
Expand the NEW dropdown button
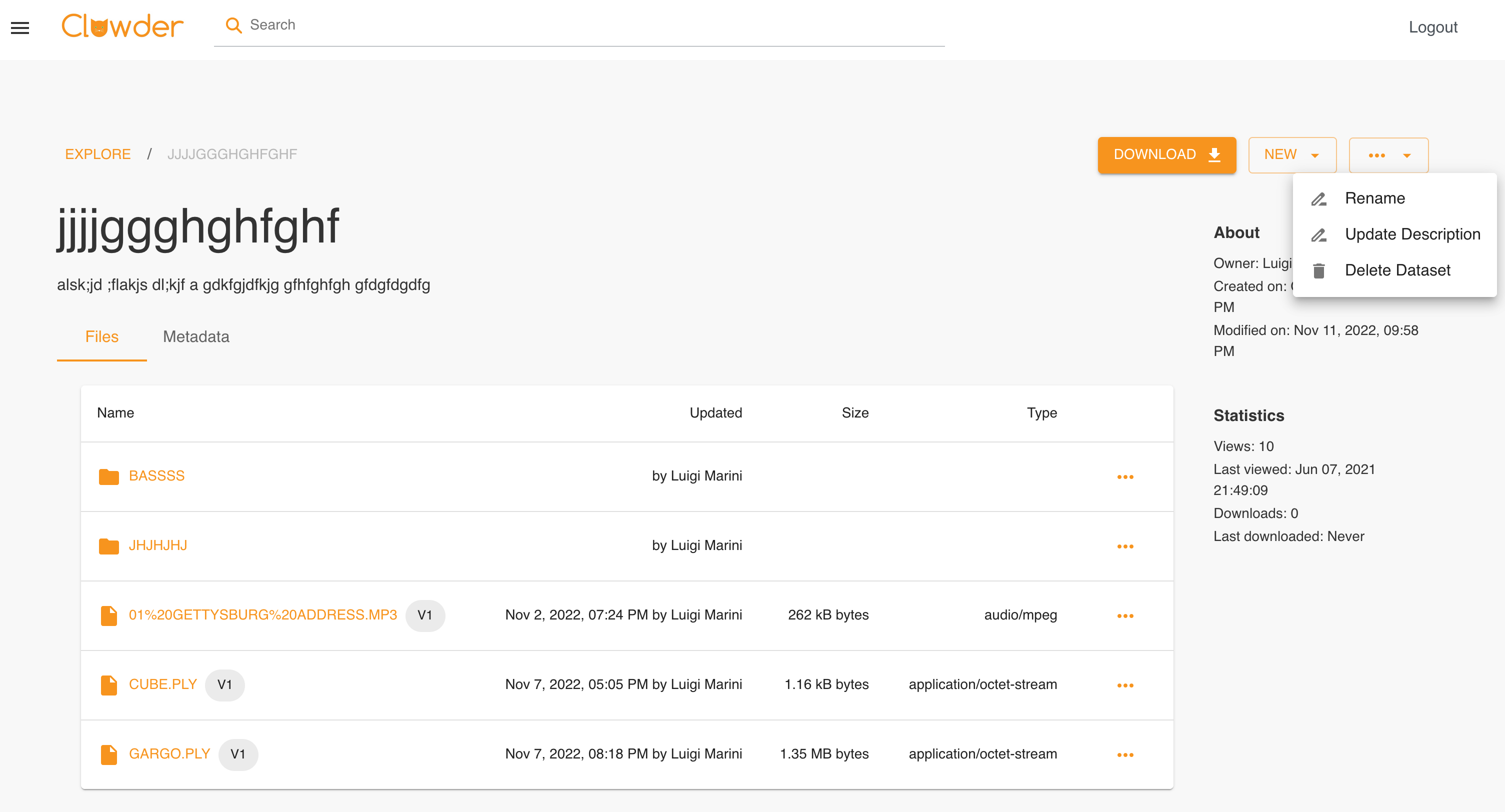click(1292, 155)
